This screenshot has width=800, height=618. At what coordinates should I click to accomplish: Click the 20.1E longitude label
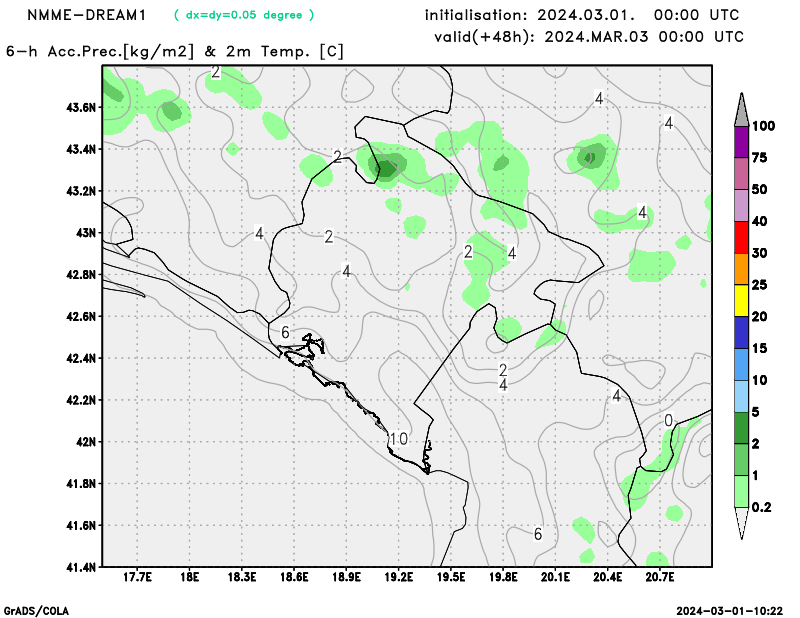click(555, 577)
